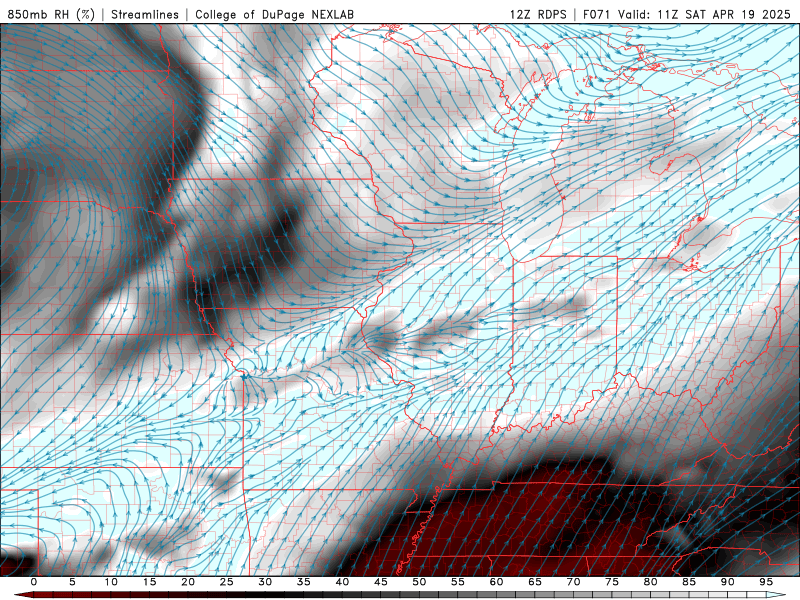Click the colorbar label '40'
This screenshot has width=800, height=600.
pos(342,582)
